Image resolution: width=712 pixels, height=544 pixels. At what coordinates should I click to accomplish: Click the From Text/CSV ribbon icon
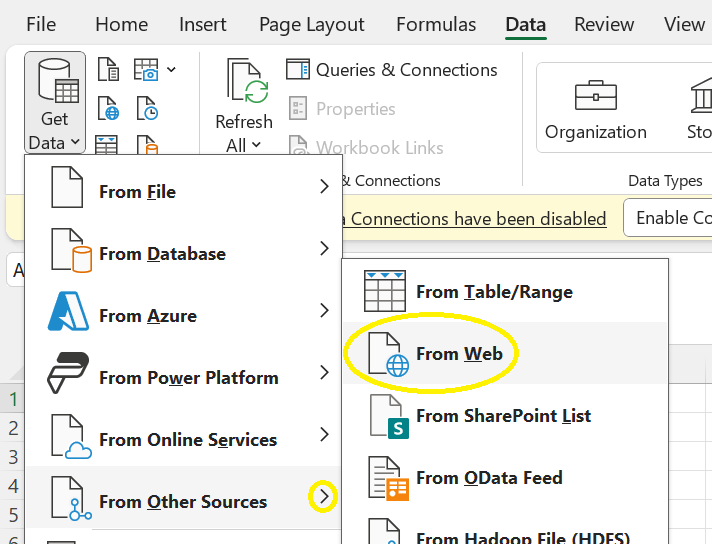(x=108, y=69)
